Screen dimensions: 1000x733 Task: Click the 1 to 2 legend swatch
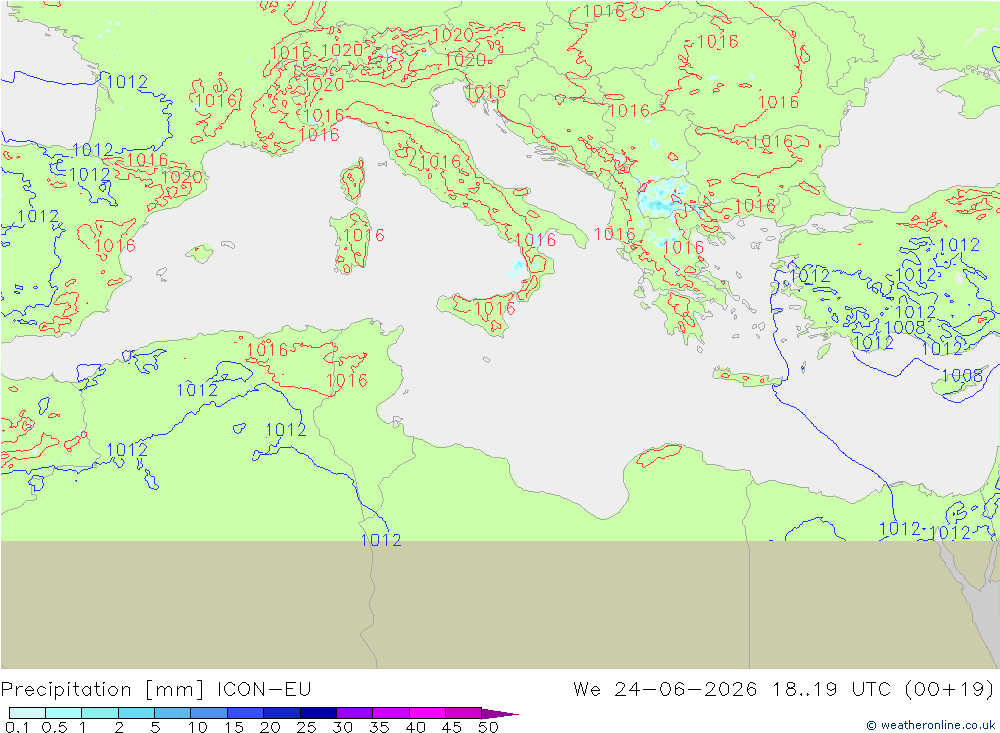(100, 713)
